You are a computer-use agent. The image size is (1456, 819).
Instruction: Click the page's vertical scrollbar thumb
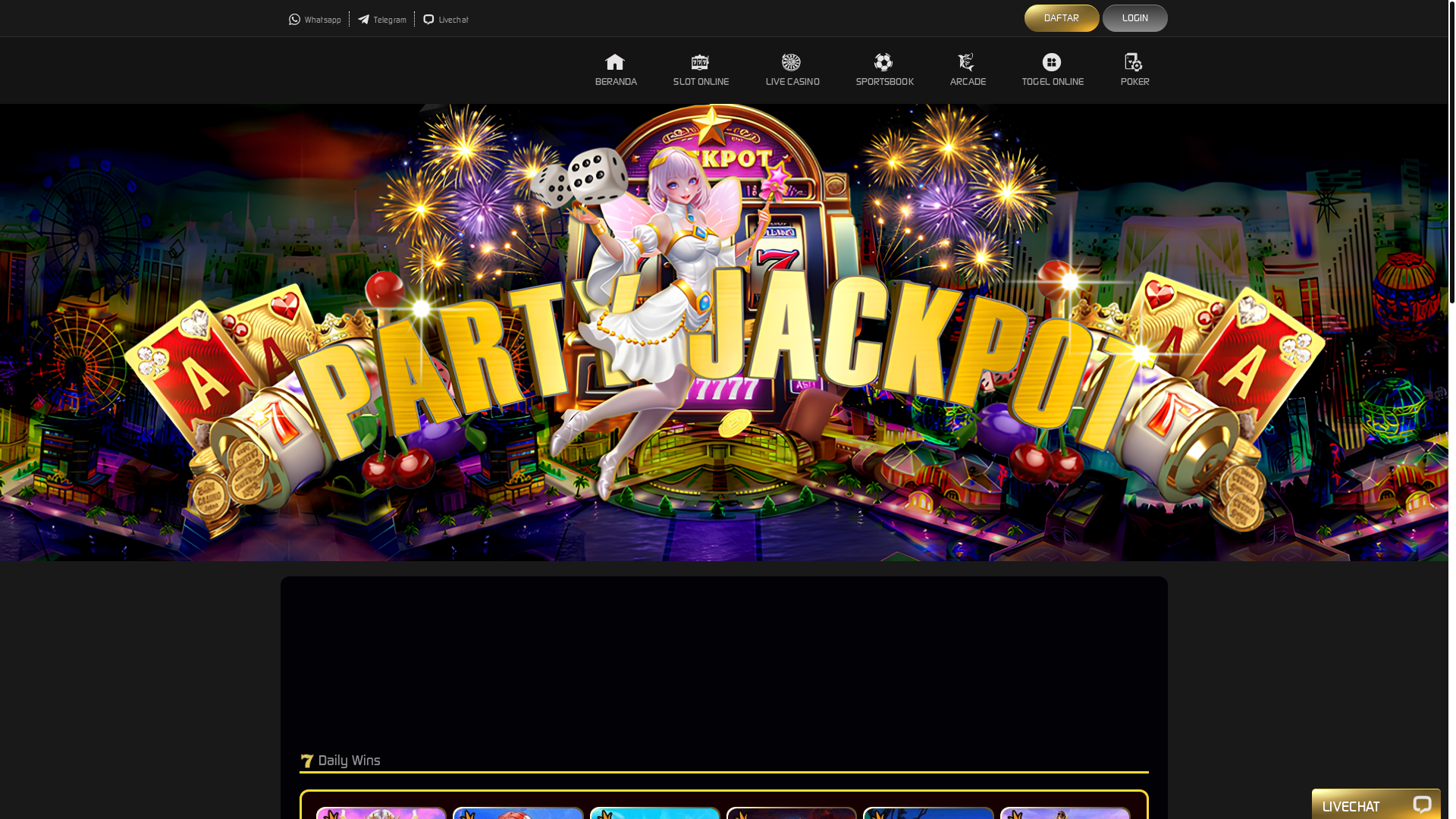coord(1451,152)
